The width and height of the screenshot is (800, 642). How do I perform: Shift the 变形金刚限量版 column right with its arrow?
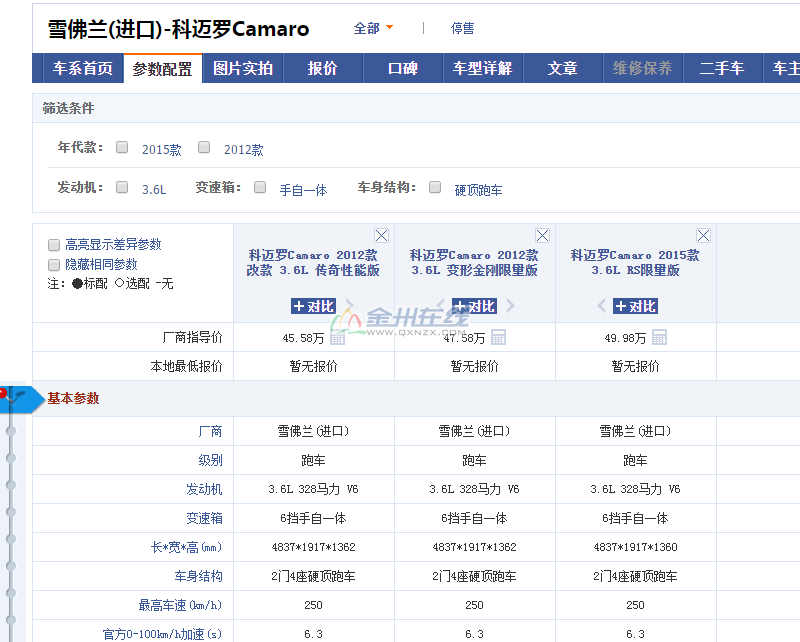coord(511,306)
